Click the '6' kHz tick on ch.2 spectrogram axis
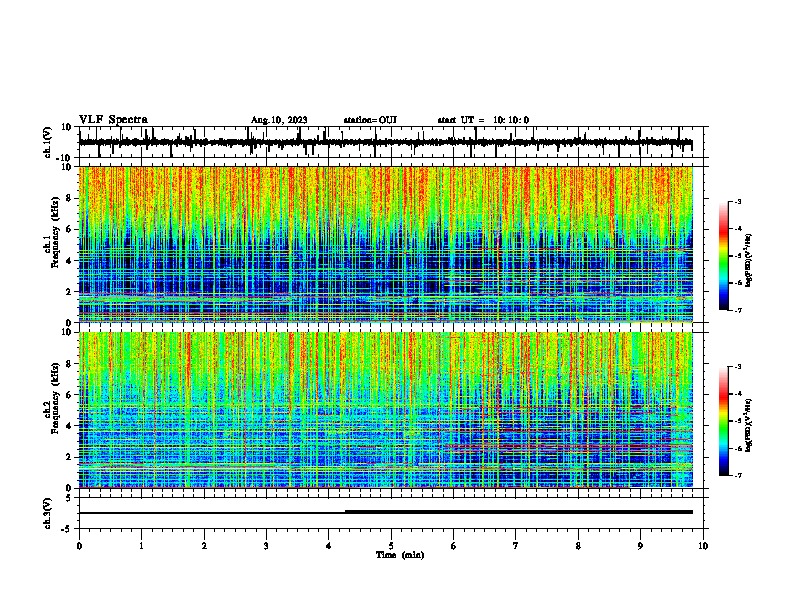 click(x=70, y=394)
